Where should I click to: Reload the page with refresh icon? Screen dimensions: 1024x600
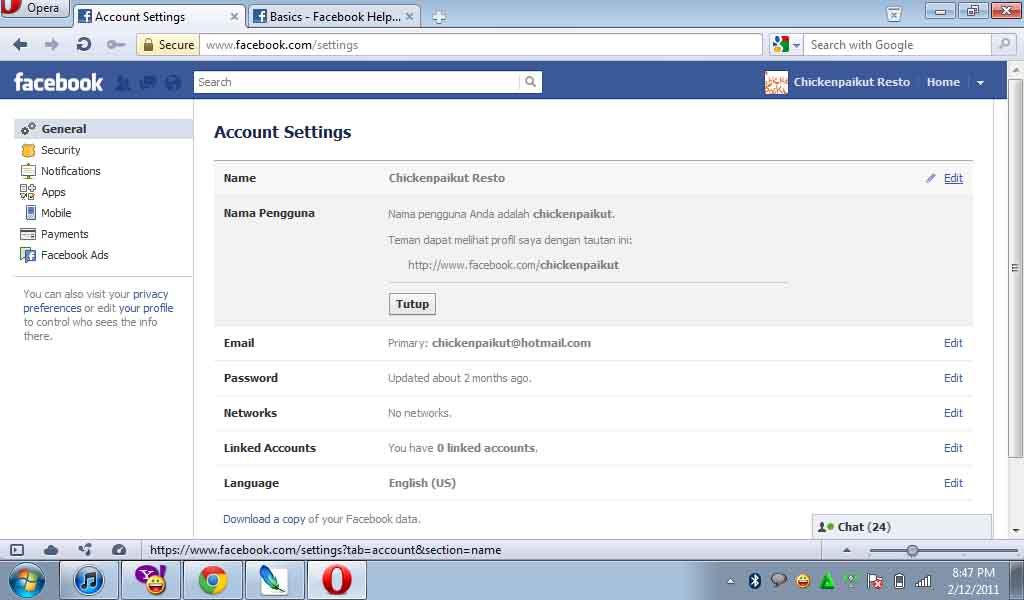point(83,44)
